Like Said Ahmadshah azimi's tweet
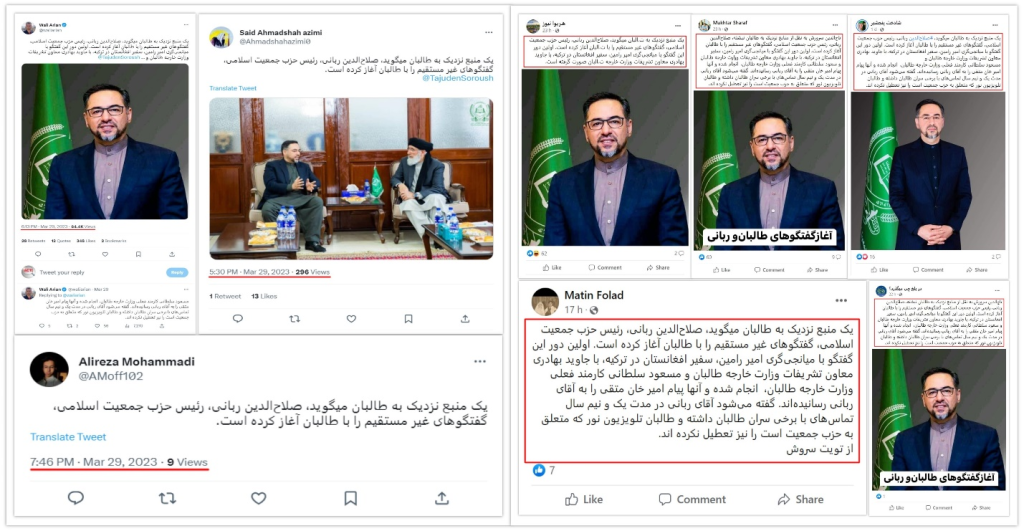This screenshot has width=1024, height=531. point(351,319)
